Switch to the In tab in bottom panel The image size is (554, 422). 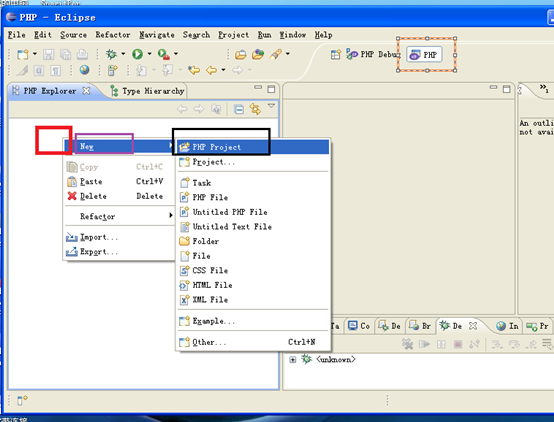pyautogui.click(x=507, y=326)
